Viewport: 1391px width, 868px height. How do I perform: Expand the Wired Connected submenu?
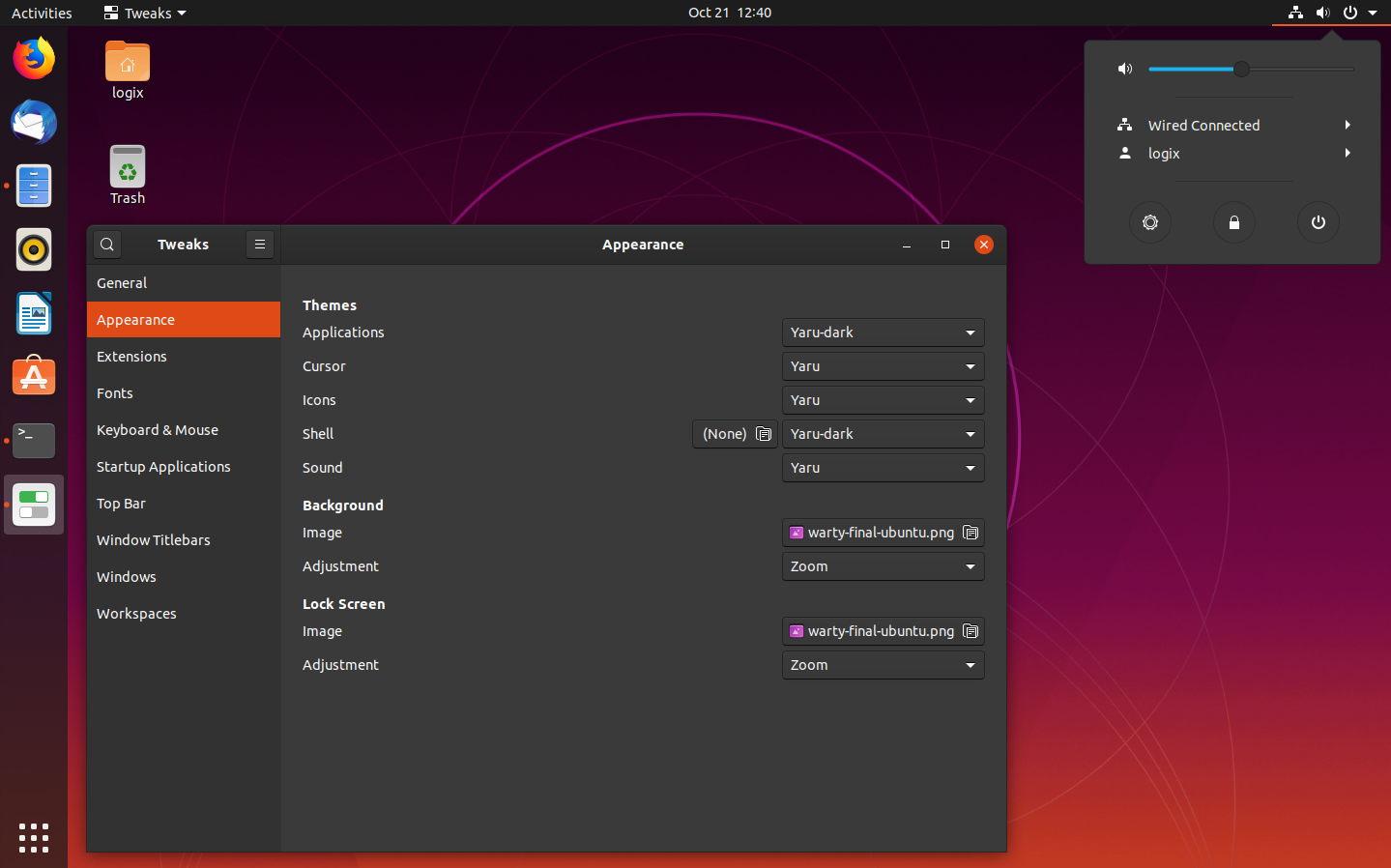coord(1232,126)
